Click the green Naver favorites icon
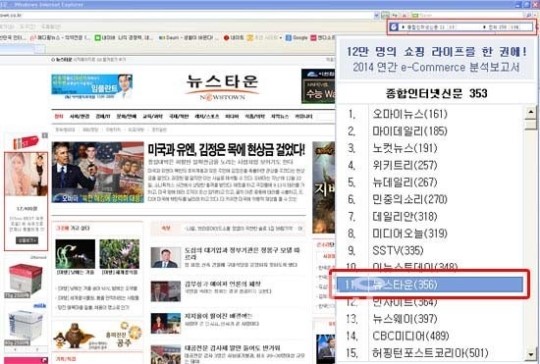The height and width of the screenshot is (364, 540). [97, 38]
